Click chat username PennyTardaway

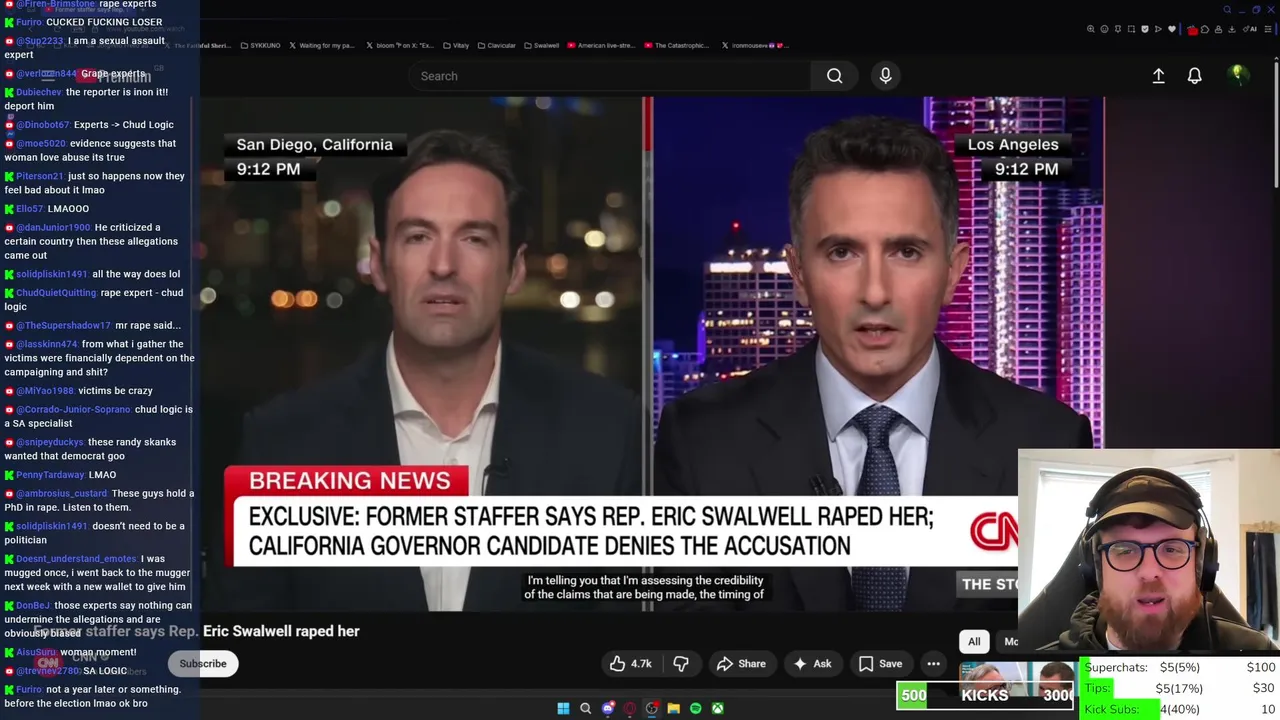point(50,475)
